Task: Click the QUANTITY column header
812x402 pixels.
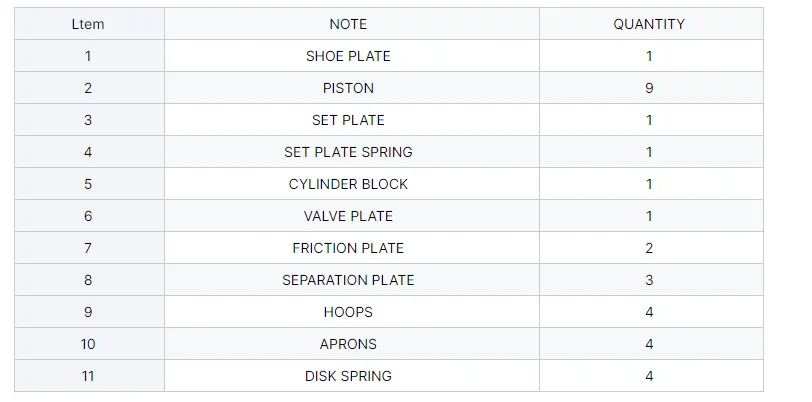Action: 651,24
